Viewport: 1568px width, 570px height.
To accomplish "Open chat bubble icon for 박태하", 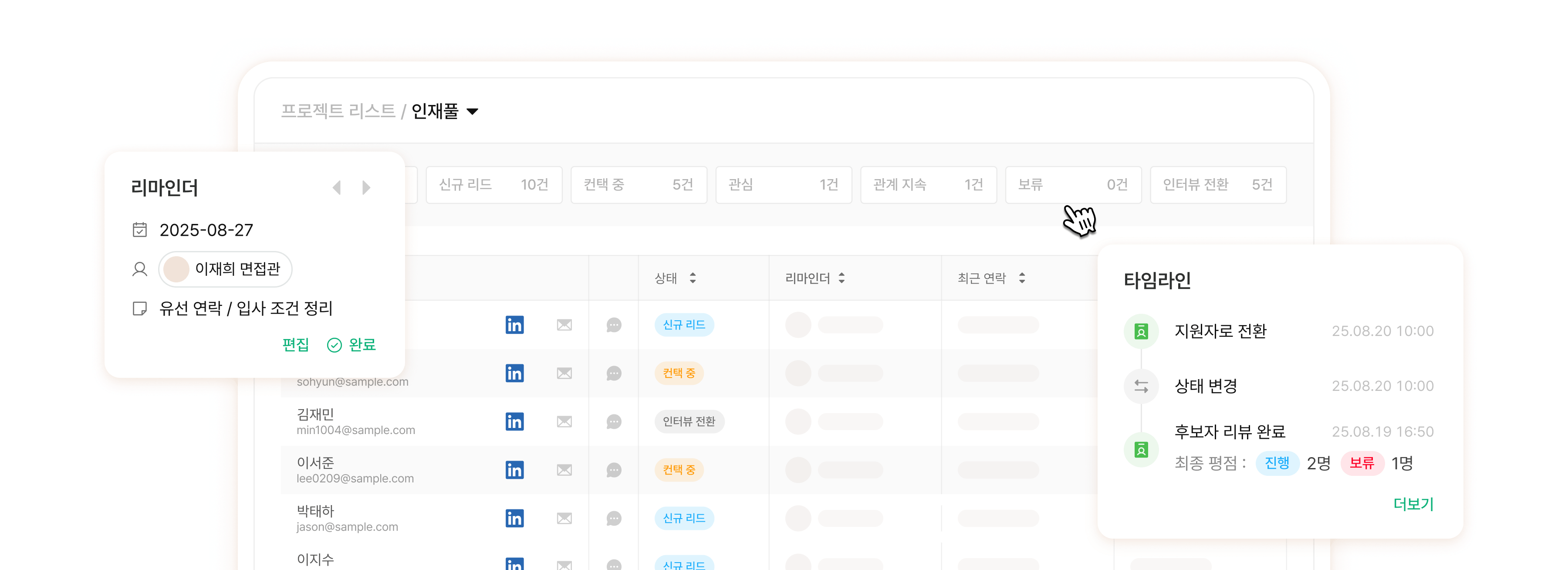I will [x=614, y=518].
